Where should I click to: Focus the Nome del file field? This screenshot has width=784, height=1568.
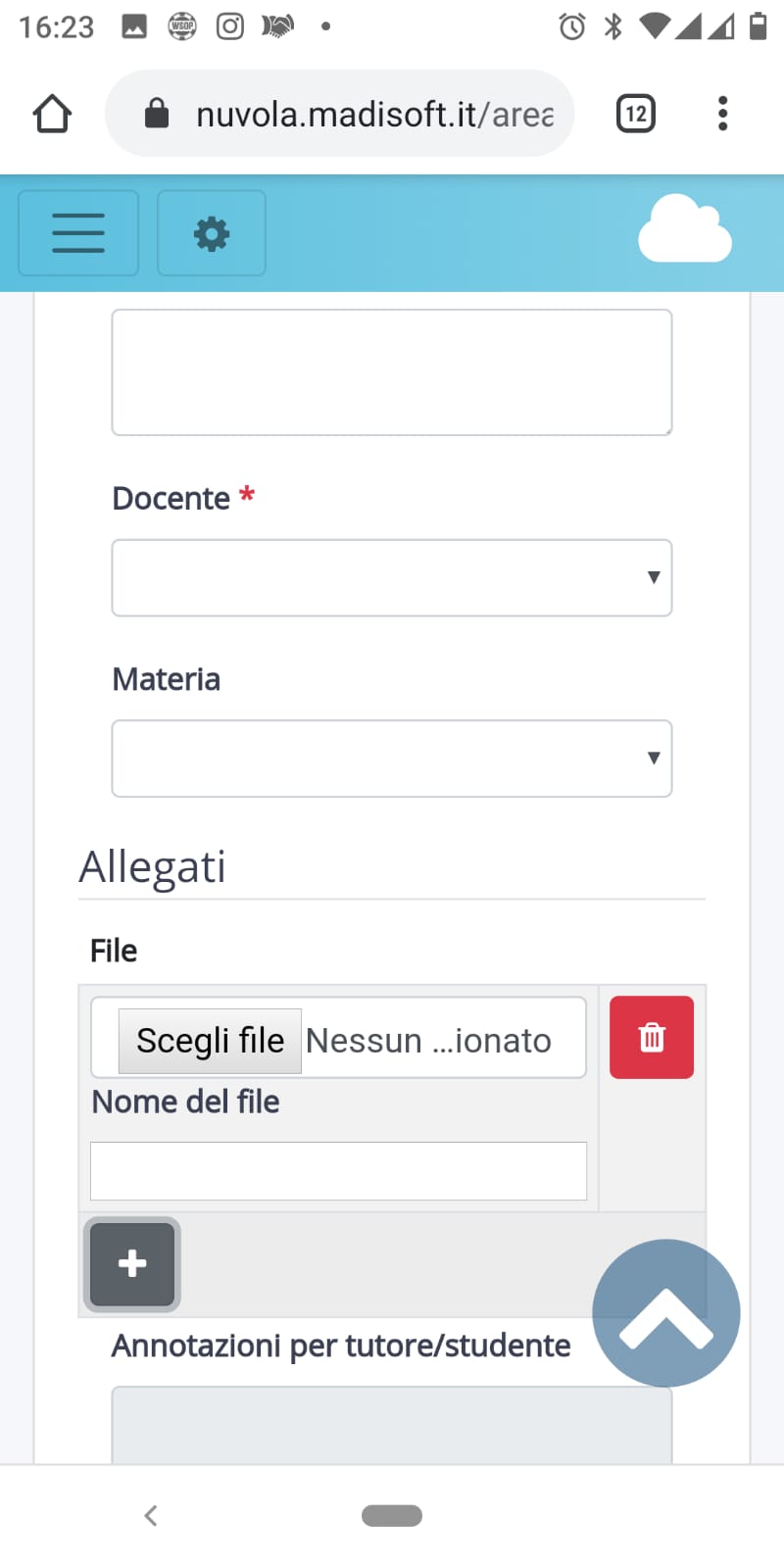[338, 1171]
